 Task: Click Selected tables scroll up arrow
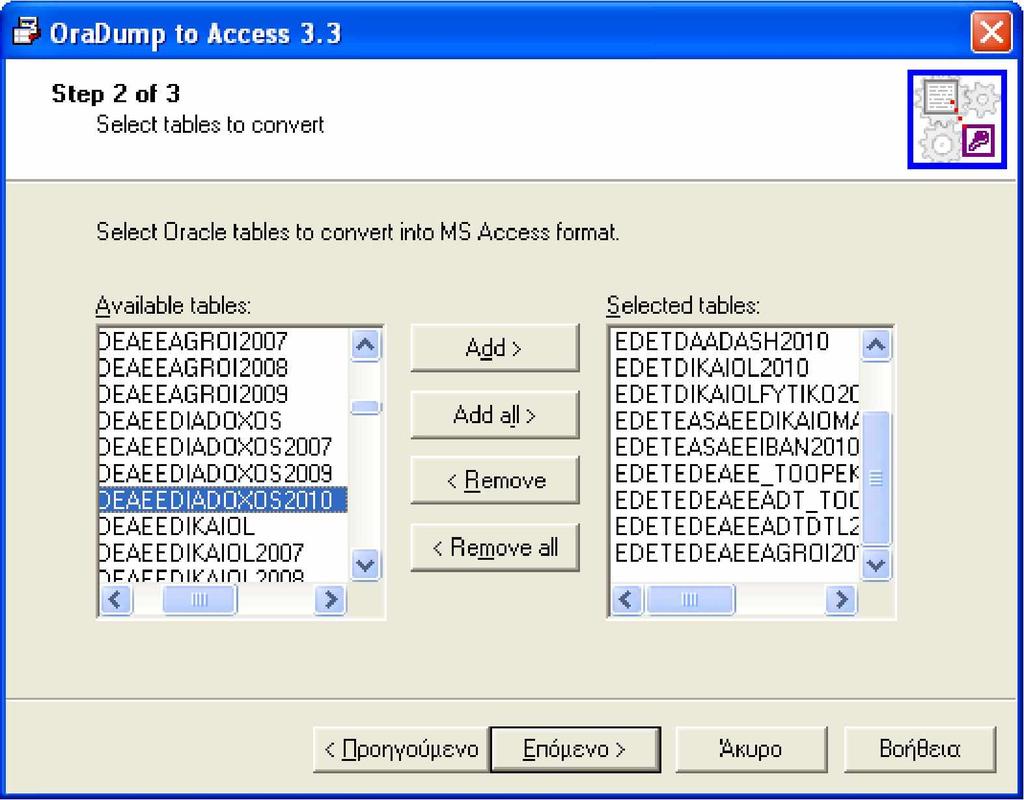876,344
